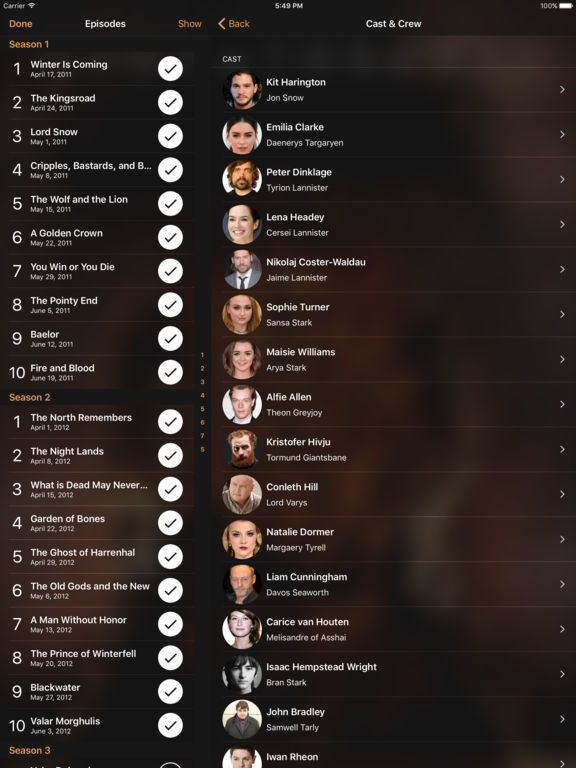This screenshot has height=768, width=576.
Task: Tap Peter Dinklage's round portrait
Action: (242, 179)
